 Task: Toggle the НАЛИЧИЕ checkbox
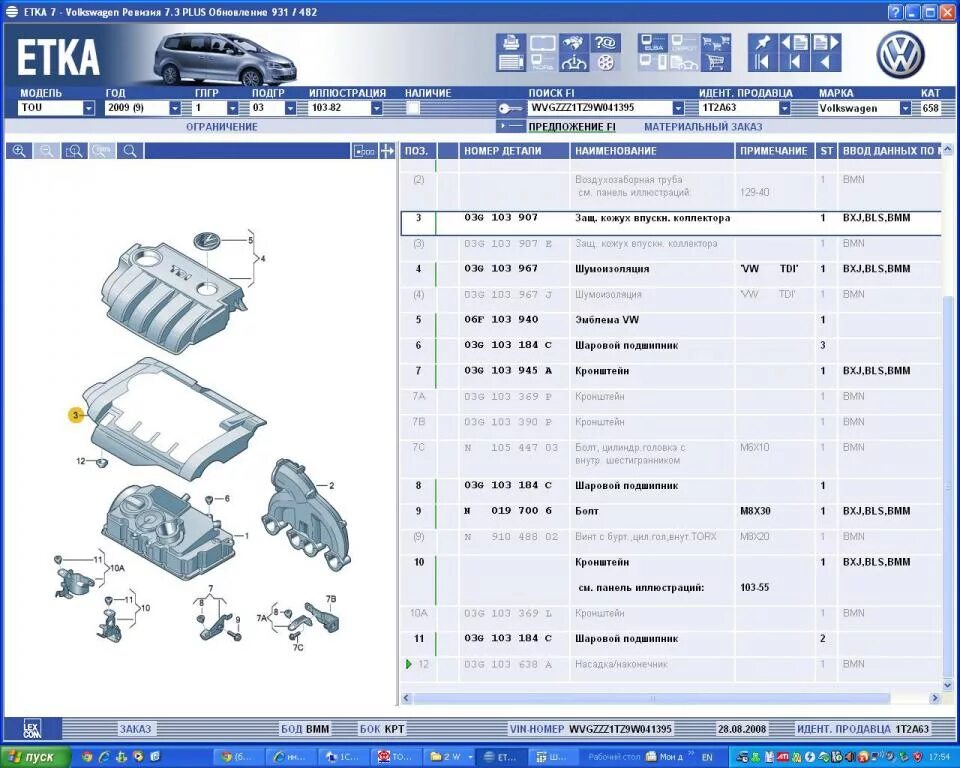[413, 108]
